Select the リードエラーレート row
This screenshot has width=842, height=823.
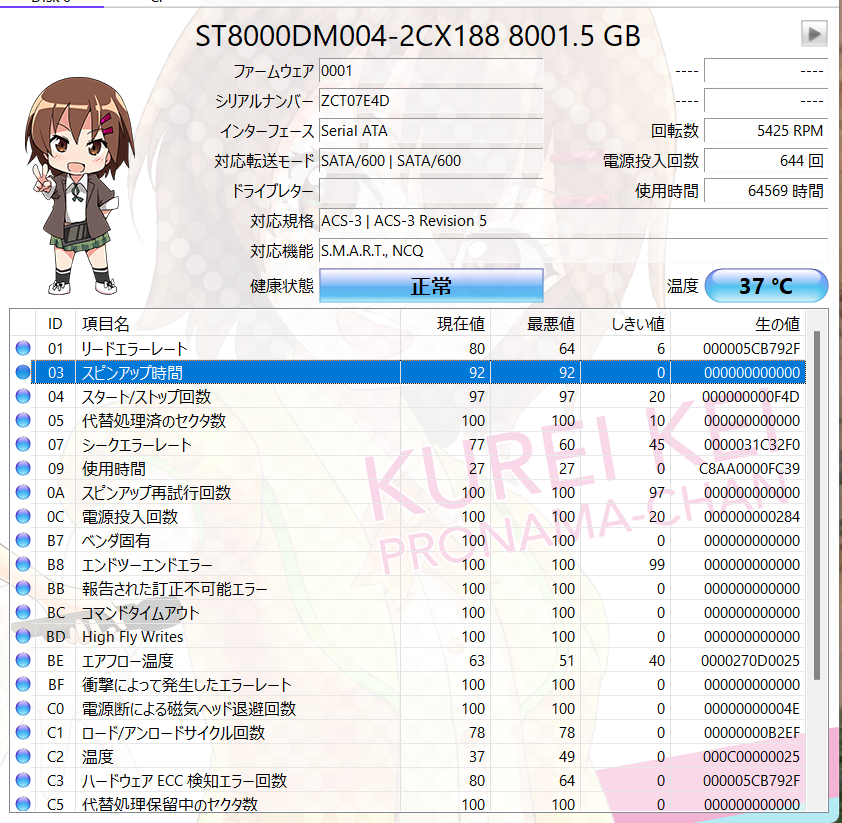point(408,348)
